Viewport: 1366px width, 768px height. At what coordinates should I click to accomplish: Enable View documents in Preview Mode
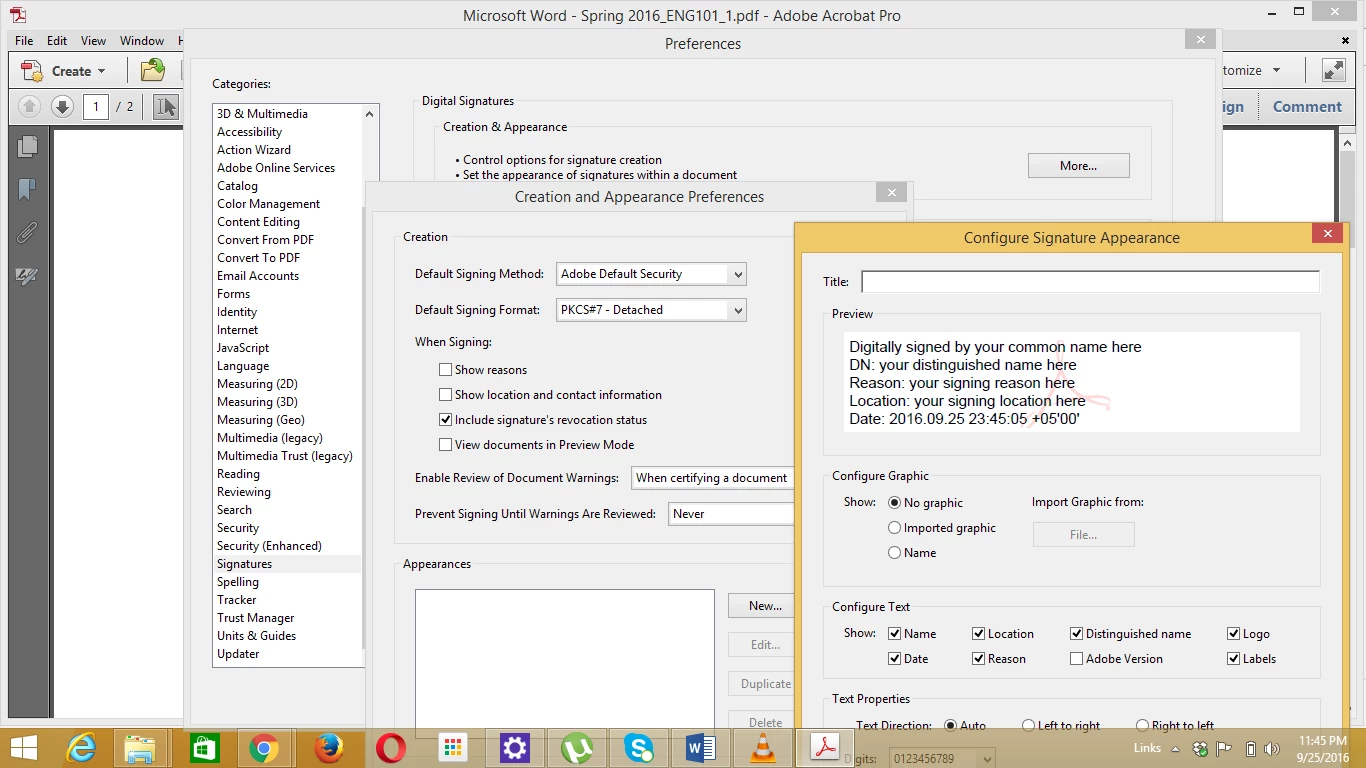(x=446, y=445)
